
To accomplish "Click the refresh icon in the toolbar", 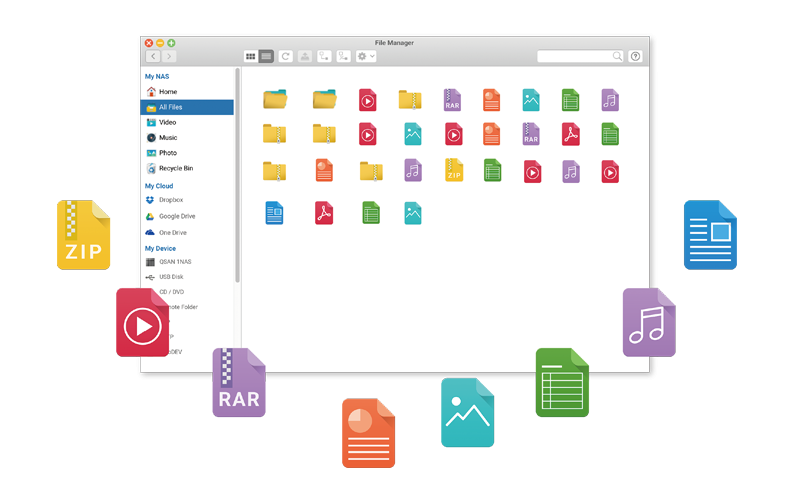I will (x=286, y=57).
